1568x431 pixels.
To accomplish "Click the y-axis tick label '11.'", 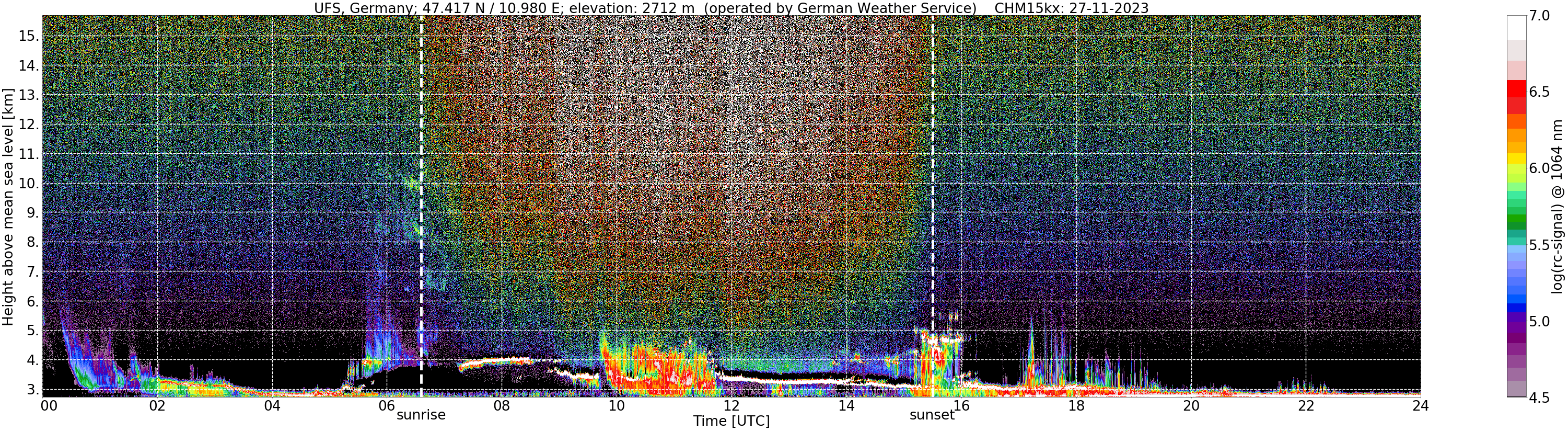I will pyautogui.click(x=28, y=154).
